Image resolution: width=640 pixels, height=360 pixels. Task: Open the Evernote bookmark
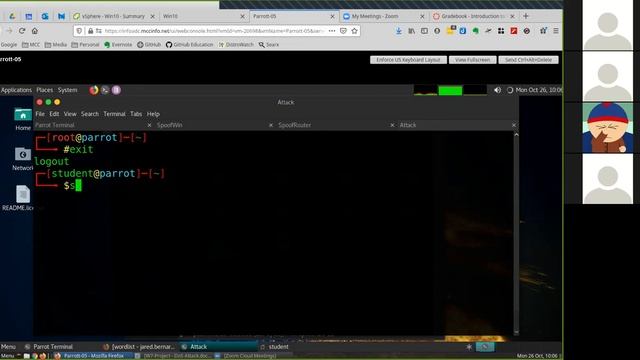coord(118,44)
